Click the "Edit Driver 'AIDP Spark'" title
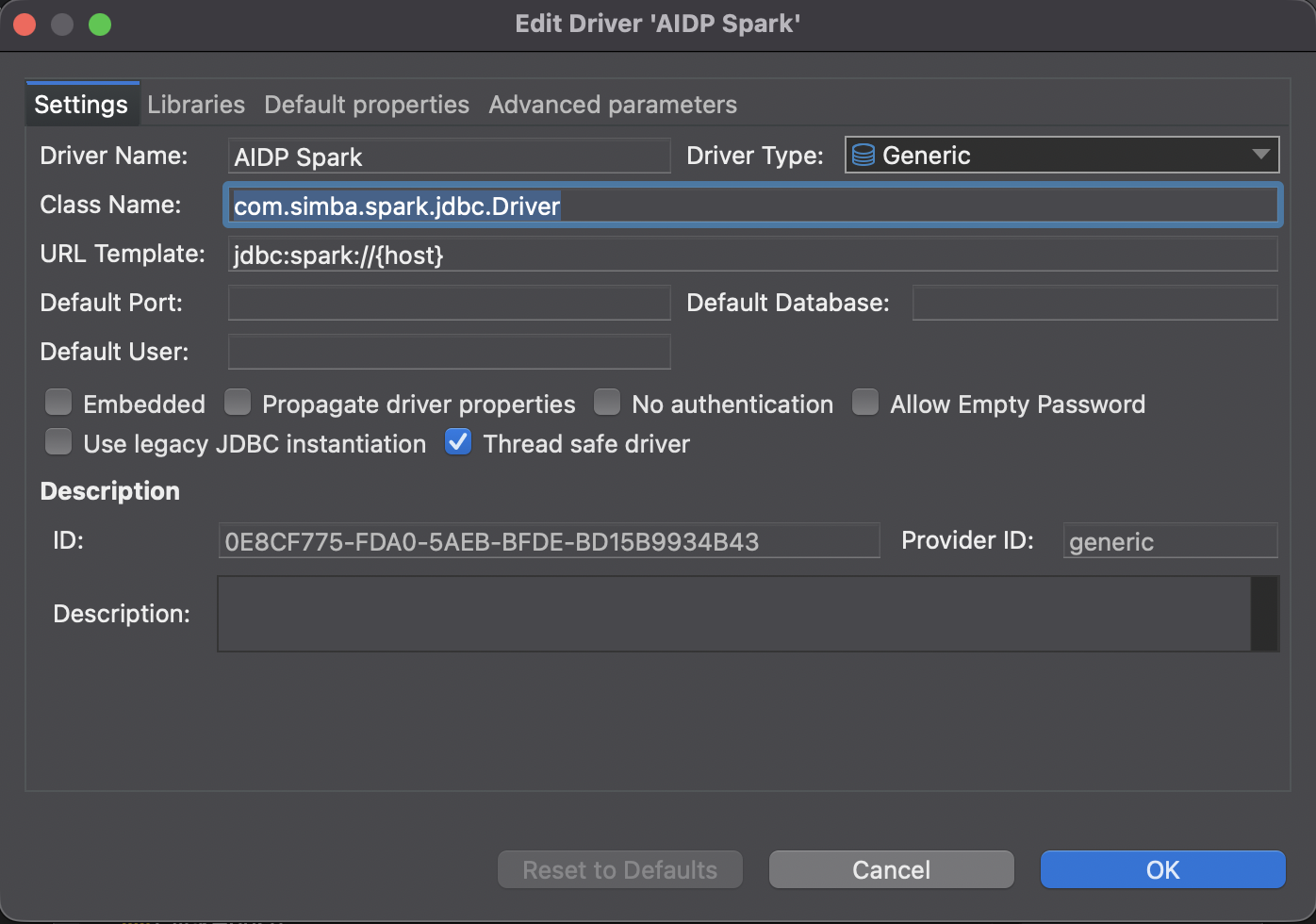Viewport: 1316px width, 924px height. point(658,24)
